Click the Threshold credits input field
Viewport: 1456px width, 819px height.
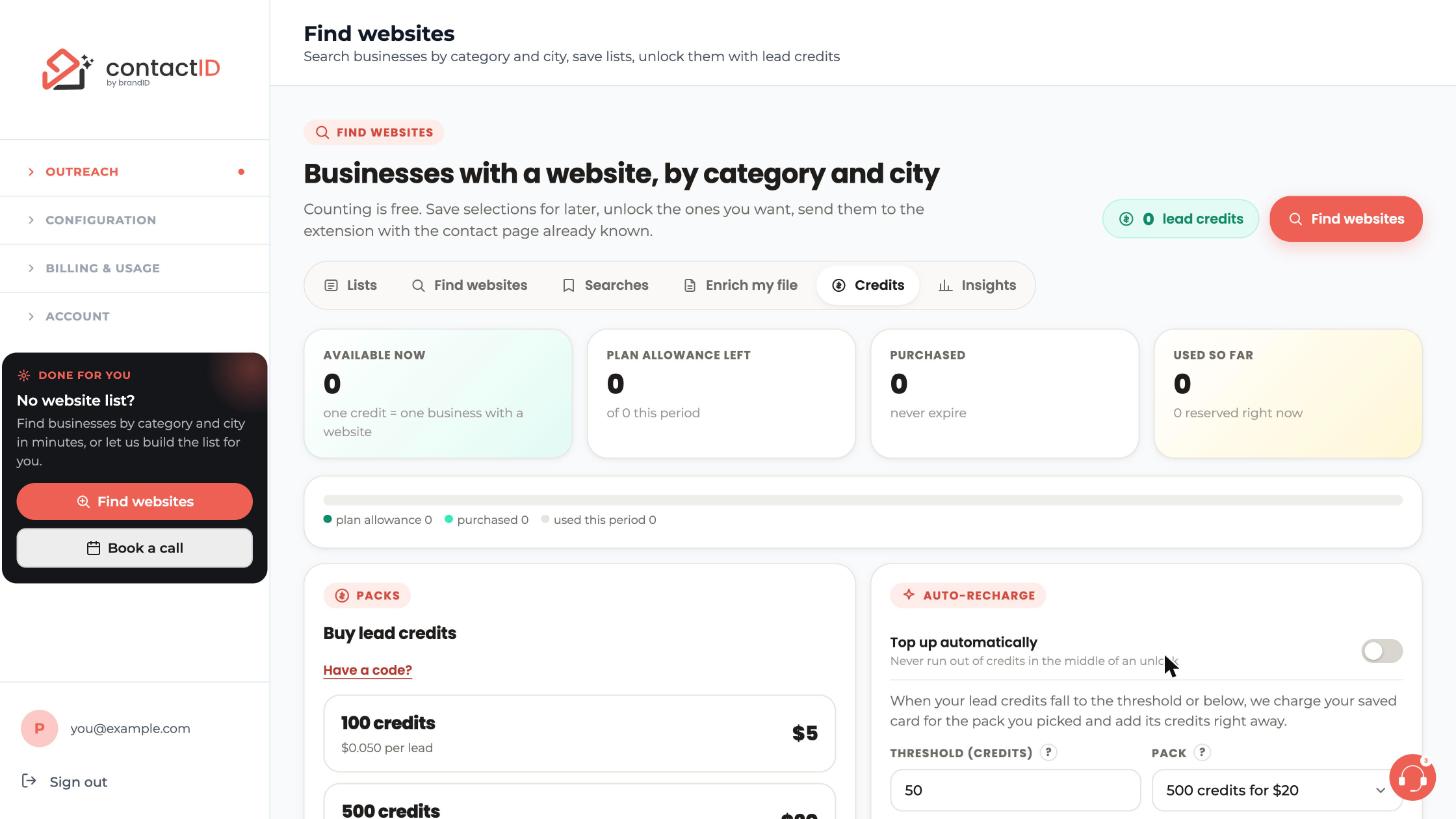tap(1015, 790)
